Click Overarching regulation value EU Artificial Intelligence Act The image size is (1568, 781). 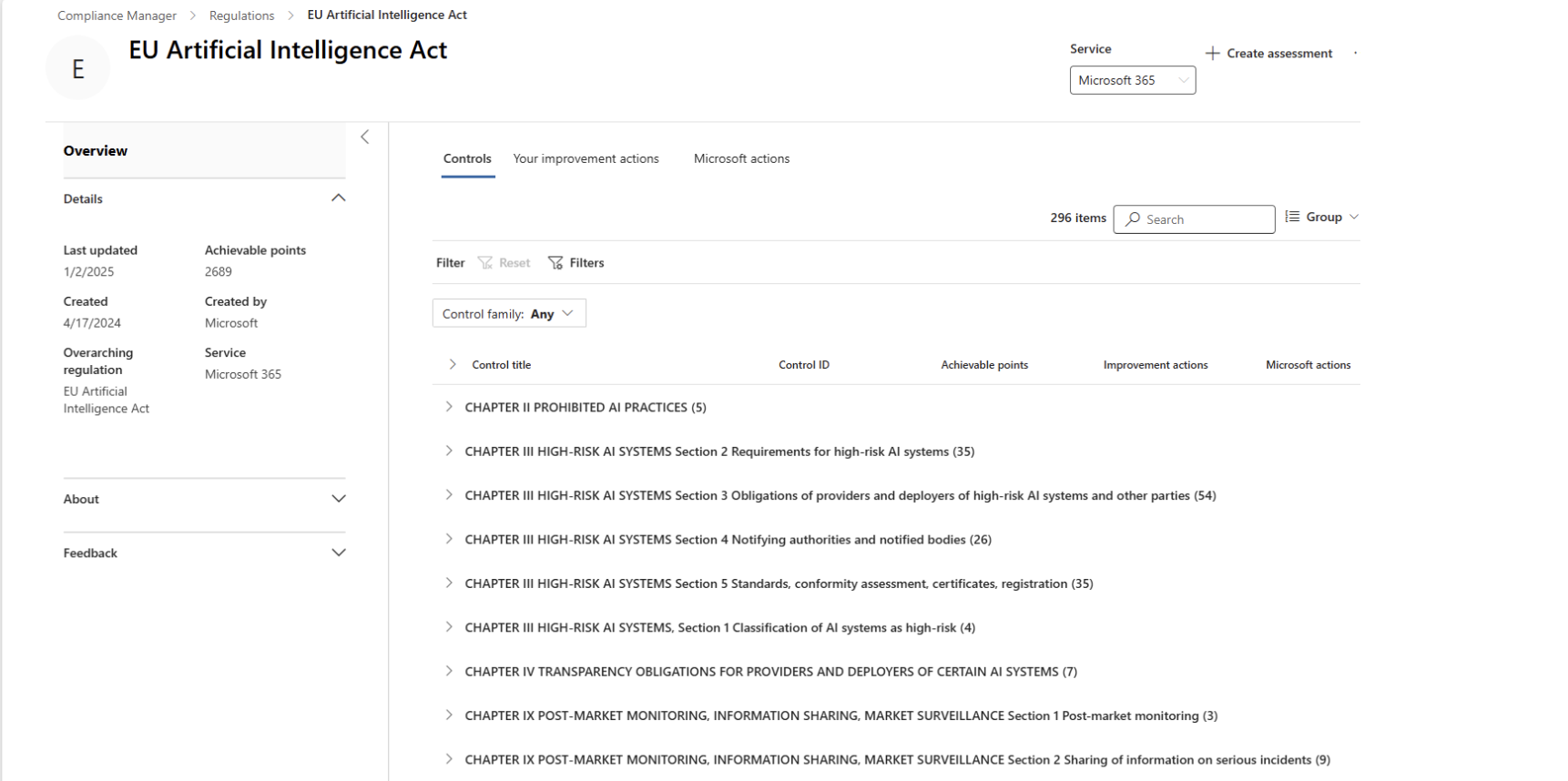(106, 401)
